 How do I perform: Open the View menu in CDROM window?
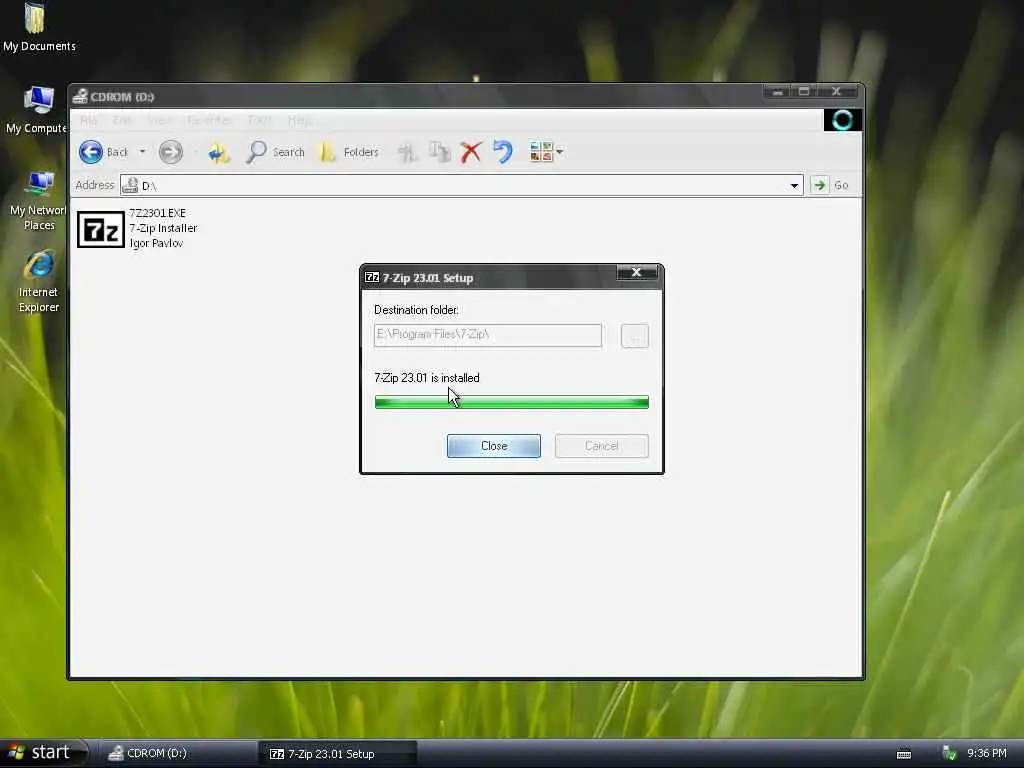coord(159,120)
